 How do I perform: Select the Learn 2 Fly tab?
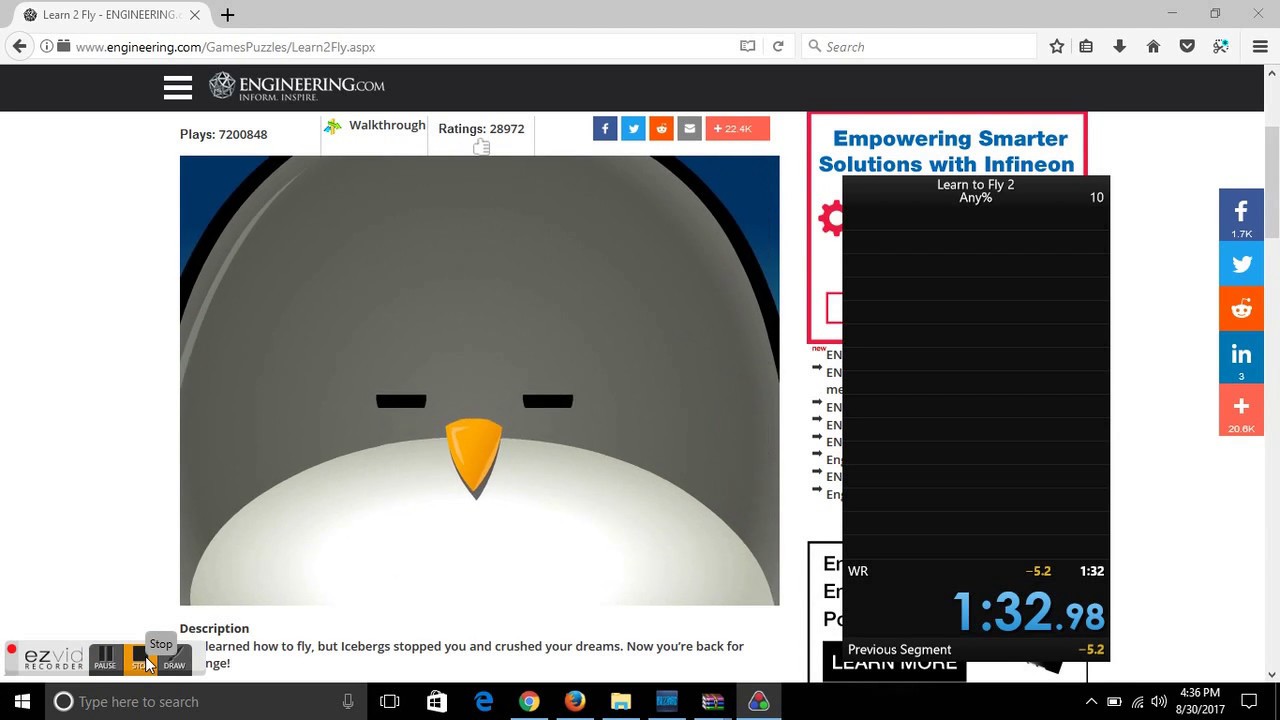110,15
